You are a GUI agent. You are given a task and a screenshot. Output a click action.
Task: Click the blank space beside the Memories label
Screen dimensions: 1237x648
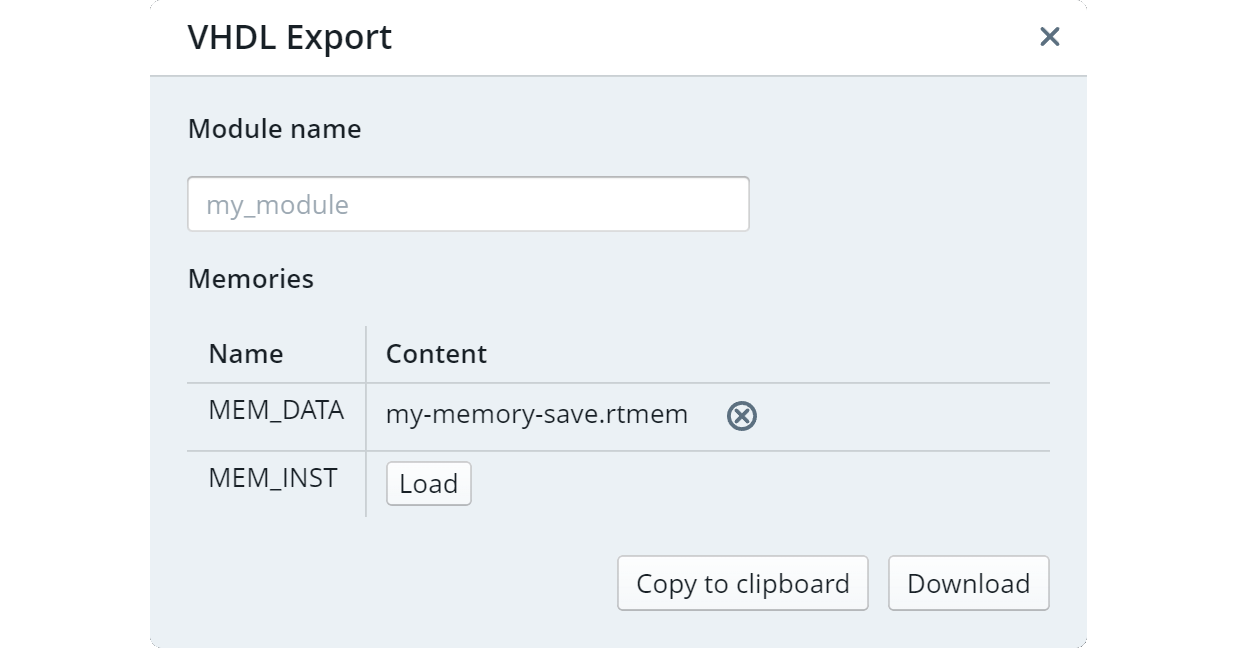tap(680, 278)
